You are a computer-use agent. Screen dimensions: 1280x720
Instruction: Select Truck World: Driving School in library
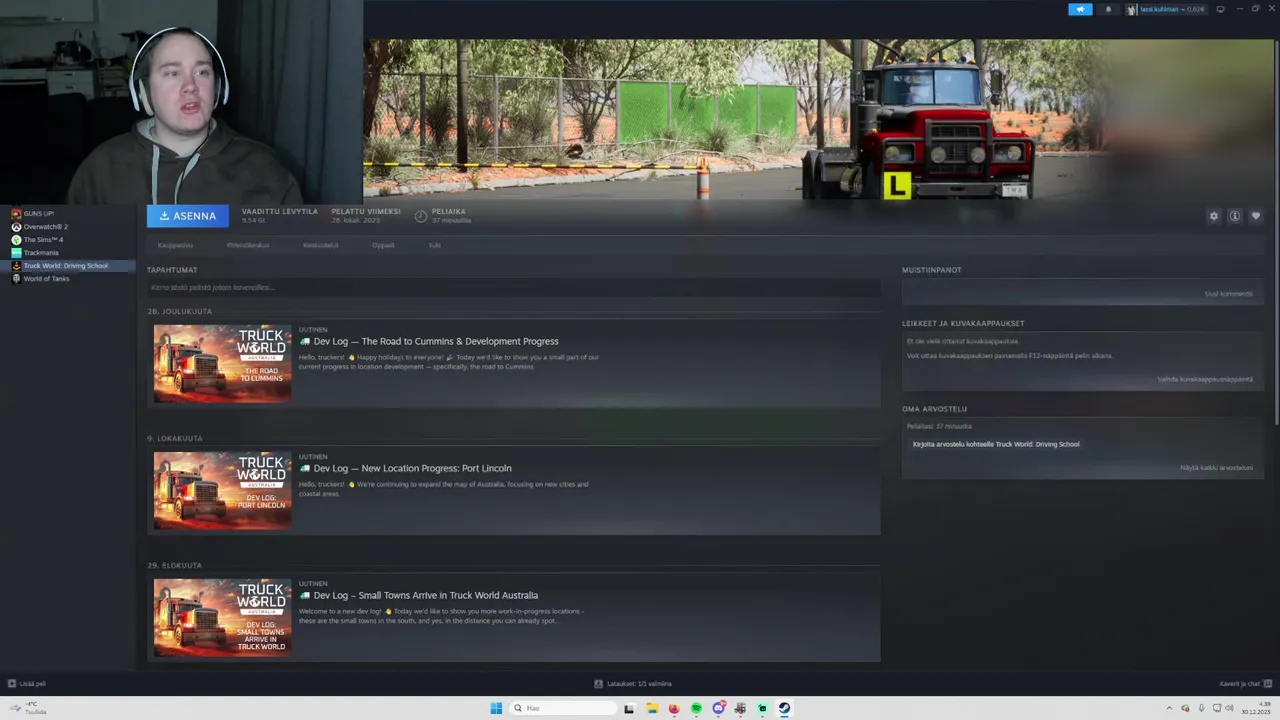tap(68, 266)
